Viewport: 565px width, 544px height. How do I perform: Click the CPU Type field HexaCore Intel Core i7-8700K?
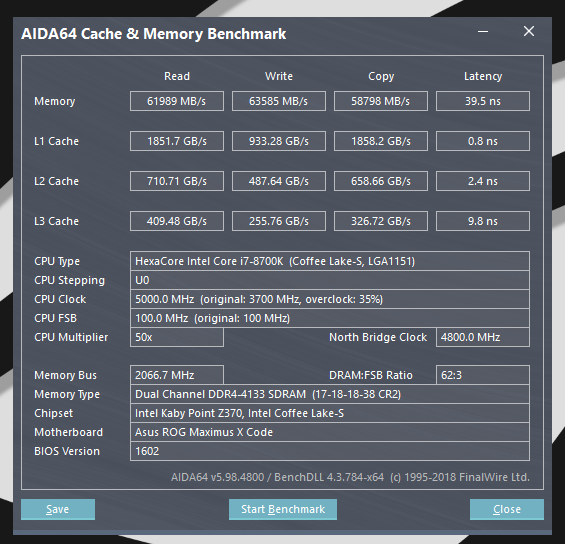coord(330,261)
